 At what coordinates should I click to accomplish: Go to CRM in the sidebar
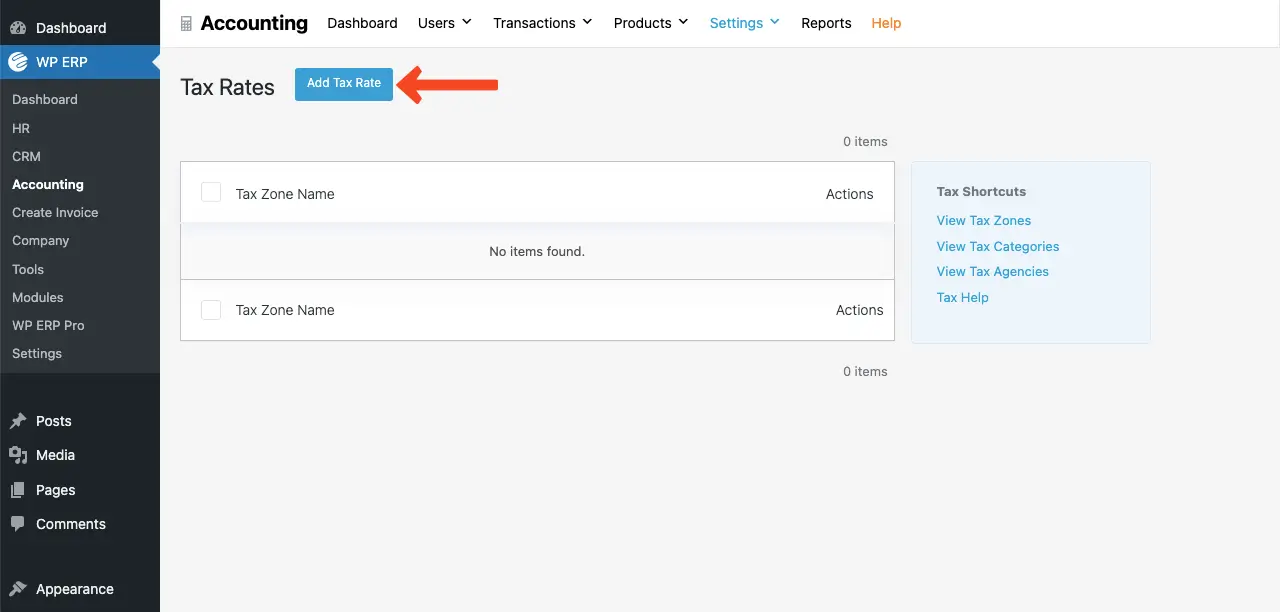pos(26,156)
